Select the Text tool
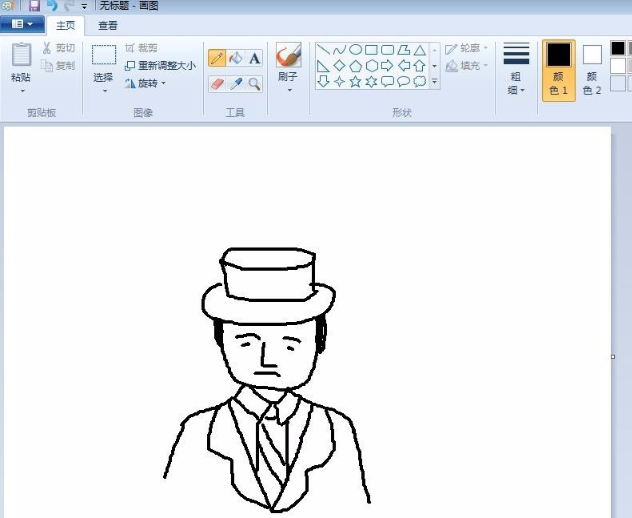Screen dimensions: 632x518 254,58
